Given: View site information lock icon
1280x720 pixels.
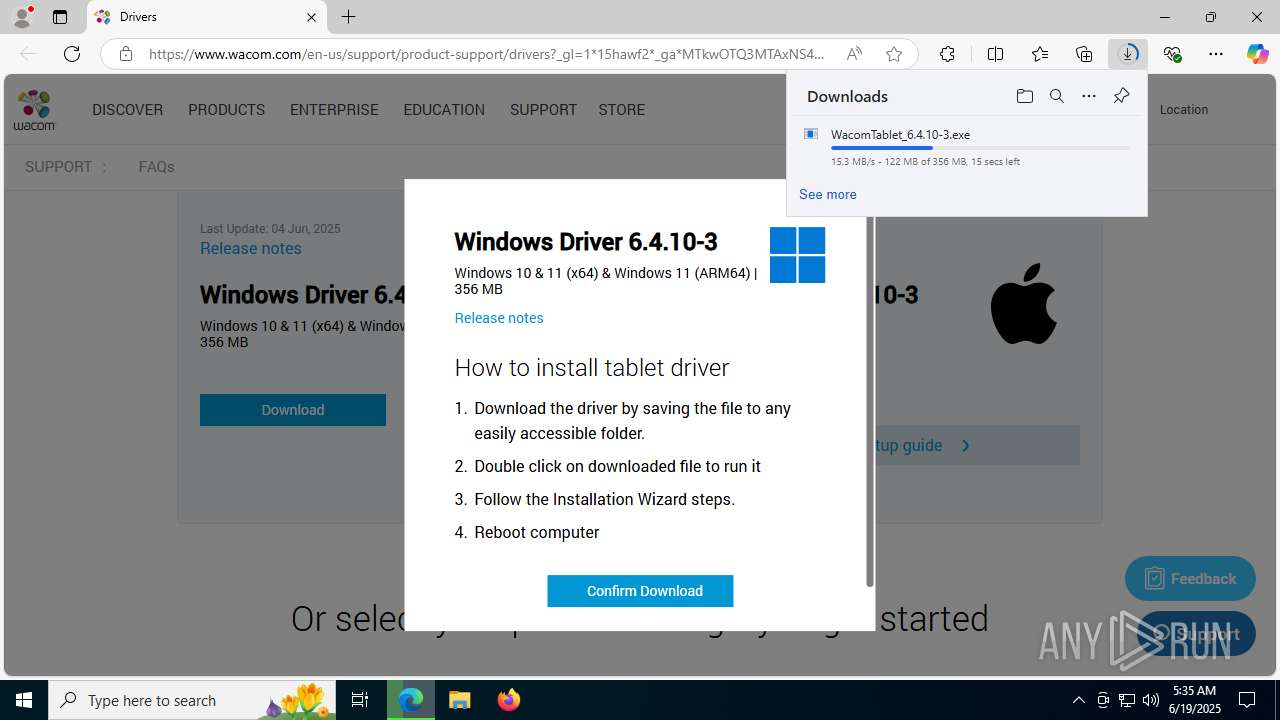Looking at the screenshot, I should (x=126, y=54).
